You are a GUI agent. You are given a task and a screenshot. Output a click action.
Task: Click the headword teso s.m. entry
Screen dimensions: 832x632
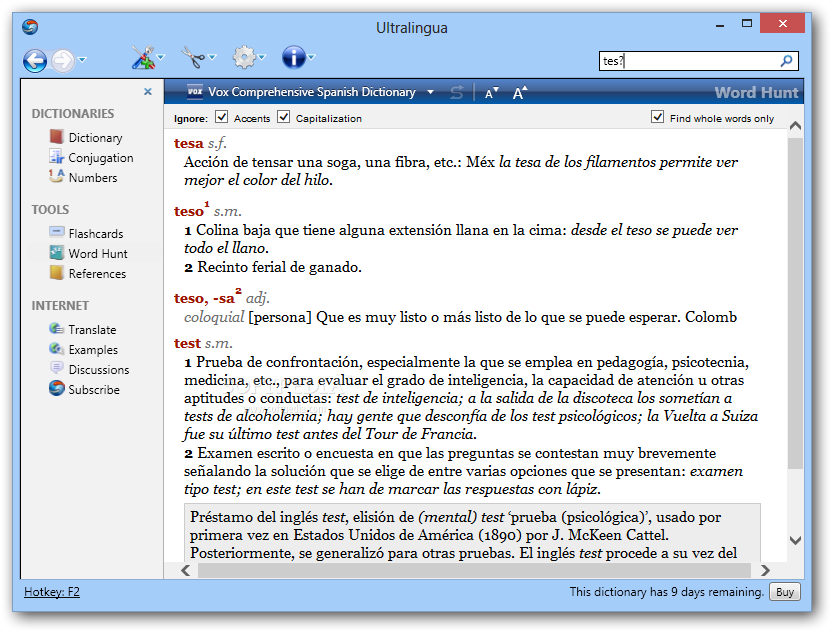click(x=189, y=211)
